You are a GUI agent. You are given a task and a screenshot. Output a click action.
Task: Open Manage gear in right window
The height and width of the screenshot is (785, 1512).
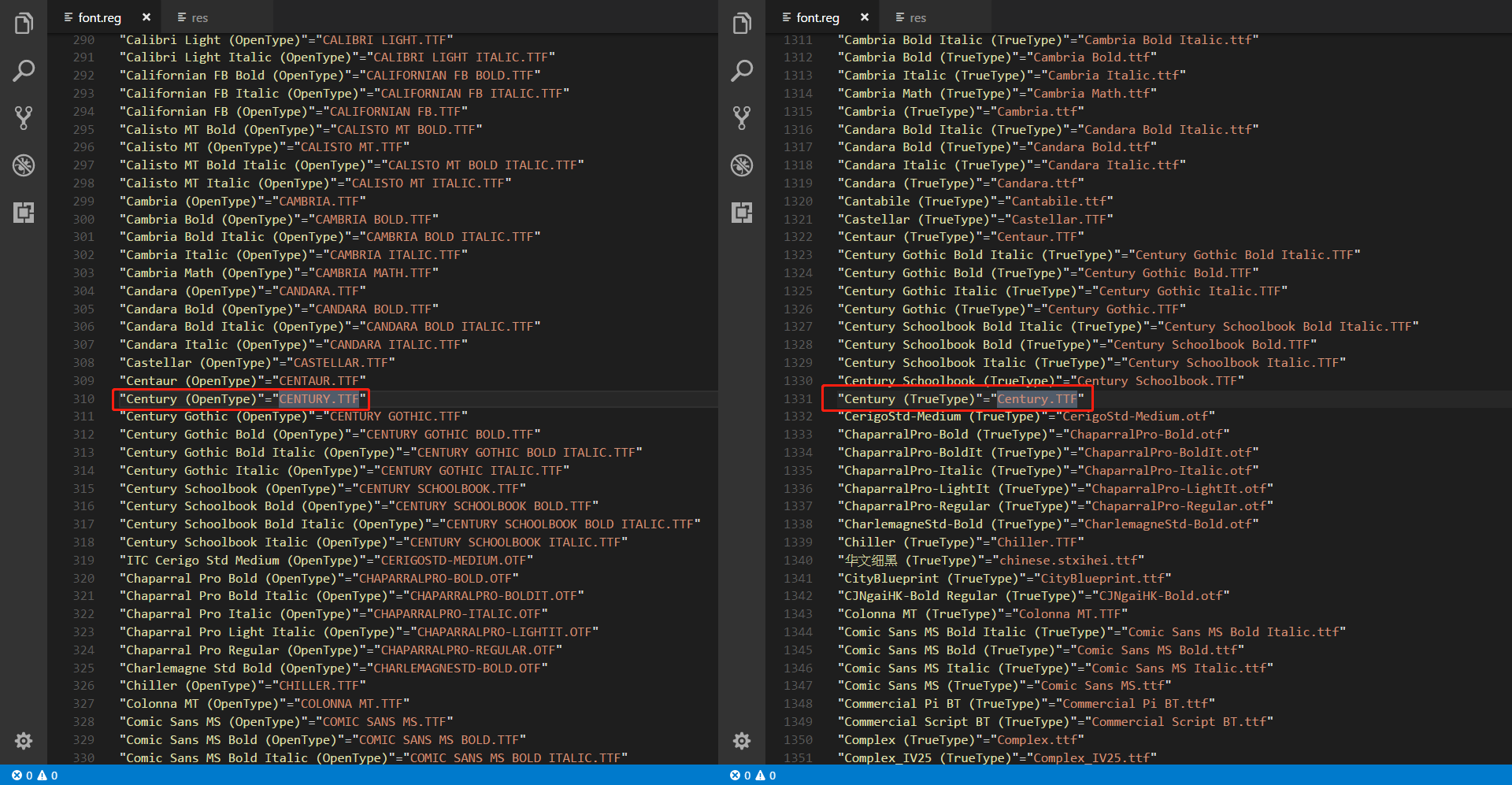742,741
